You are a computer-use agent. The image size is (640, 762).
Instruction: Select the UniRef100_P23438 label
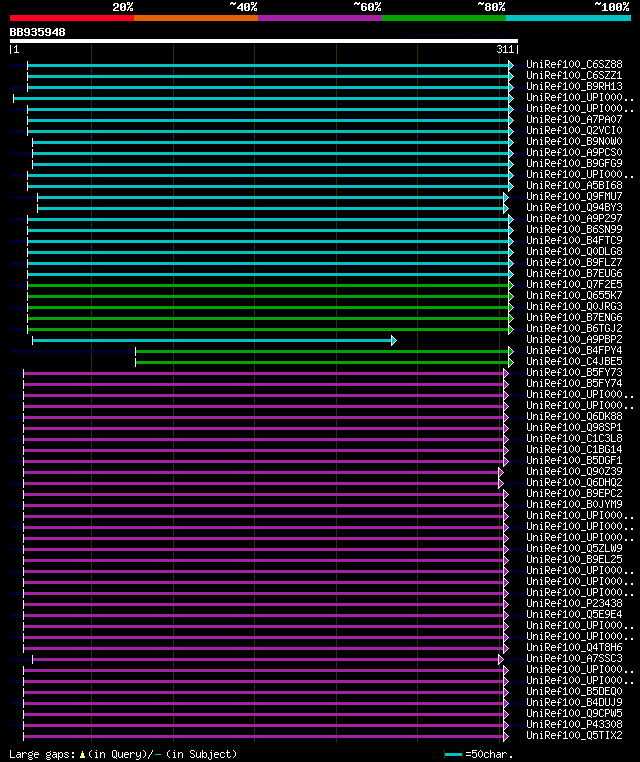[574, 603]
